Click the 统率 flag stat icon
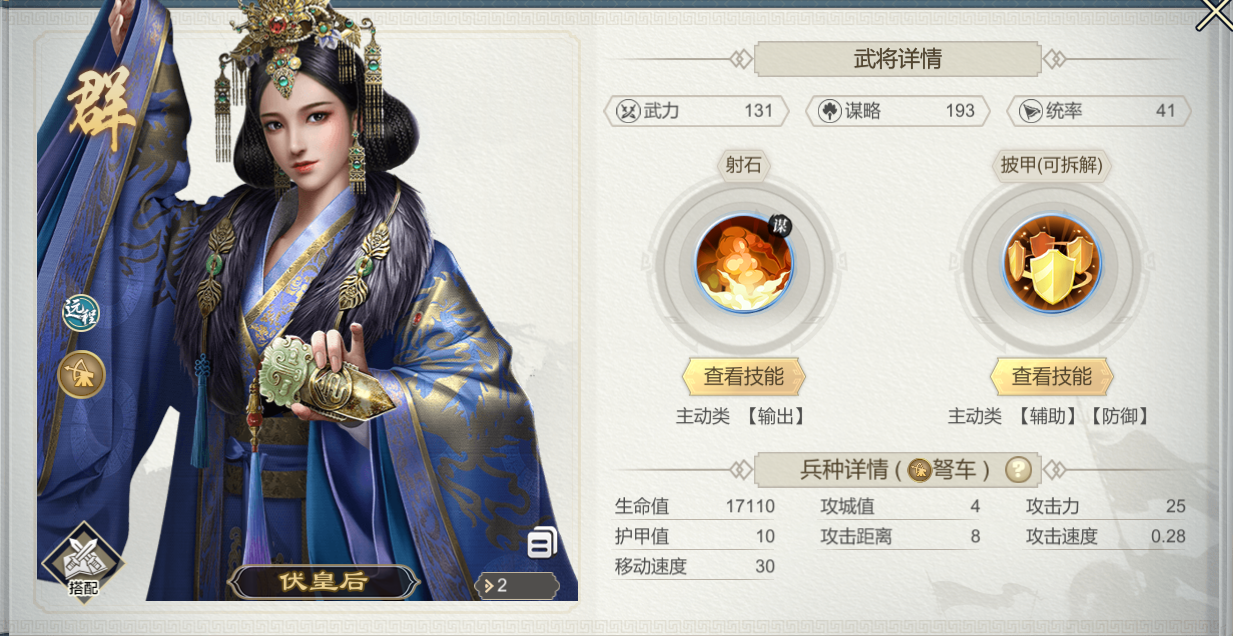 [1031, 111]
